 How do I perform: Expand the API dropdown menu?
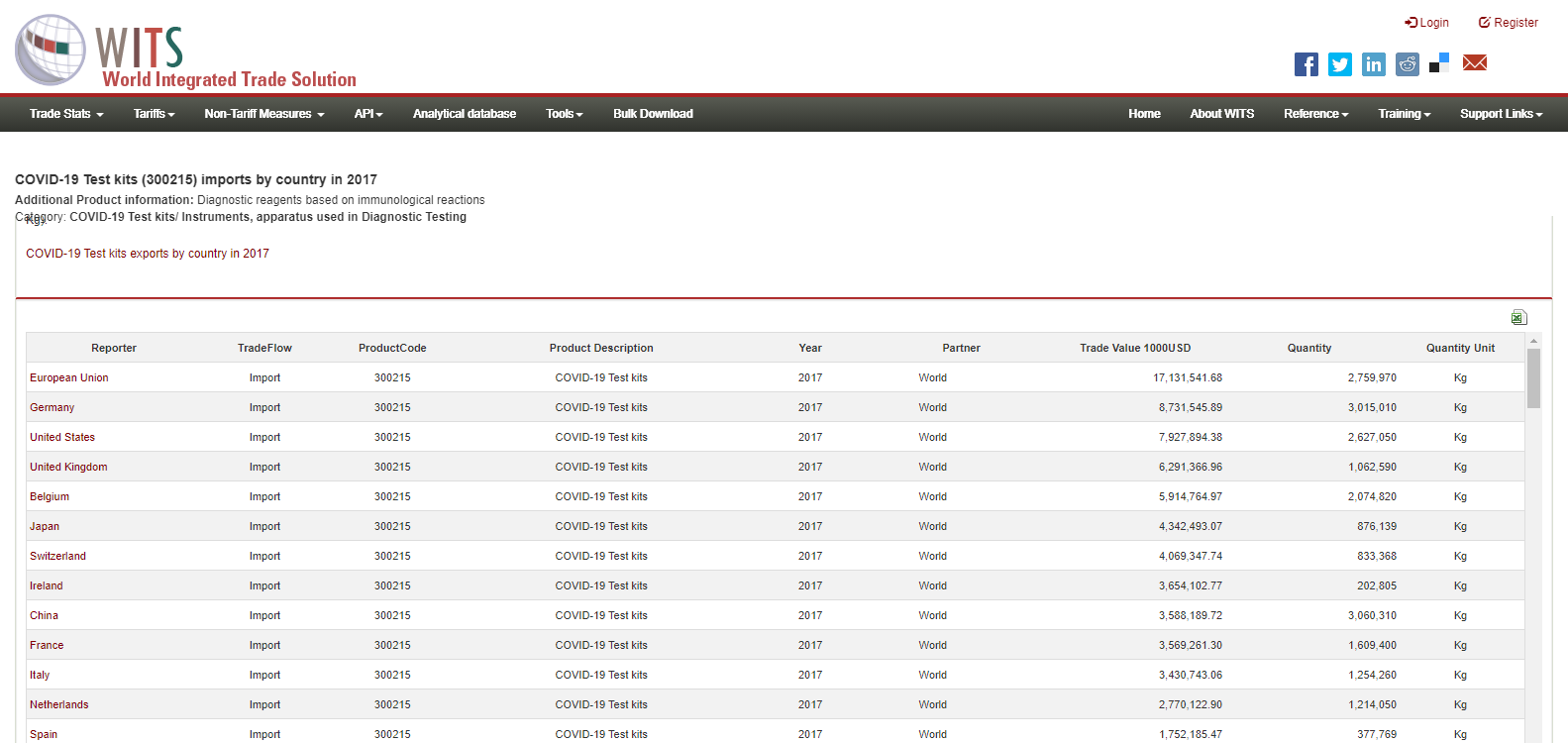pyautogui.click(x=368, y=114)
